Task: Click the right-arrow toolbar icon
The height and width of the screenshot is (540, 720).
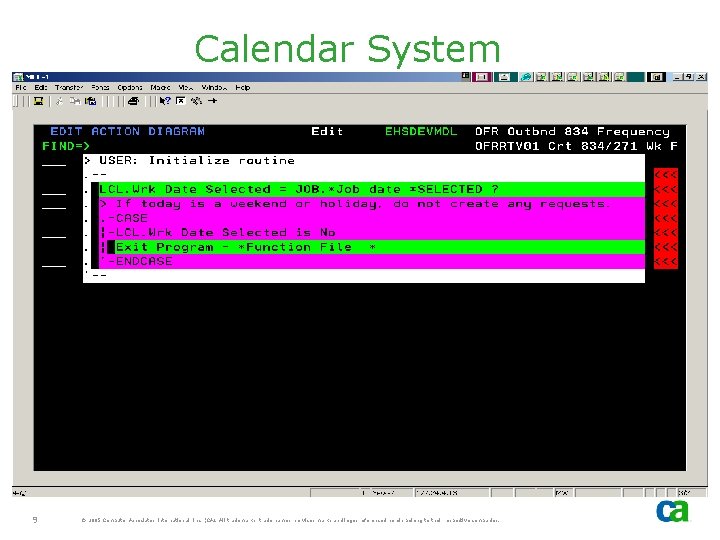Action: [x=212, y=101]
